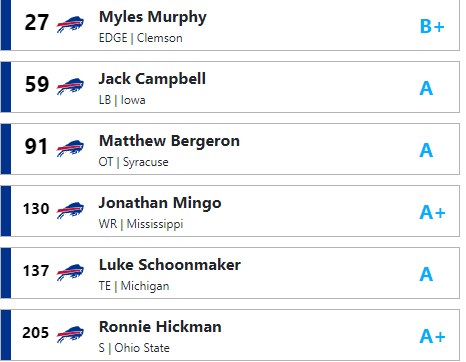Click the A grade for Jack Campbell

point(426,88)
